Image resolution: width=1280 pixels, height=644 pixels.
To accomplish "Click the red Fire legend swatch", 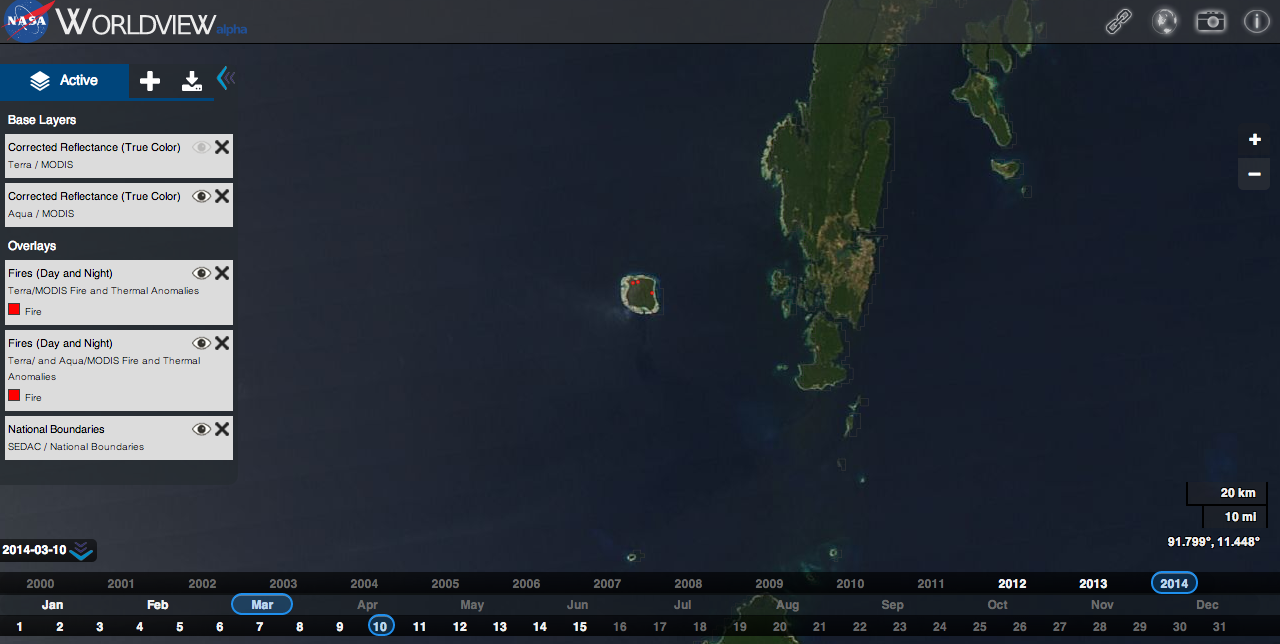I will (12, 310).
